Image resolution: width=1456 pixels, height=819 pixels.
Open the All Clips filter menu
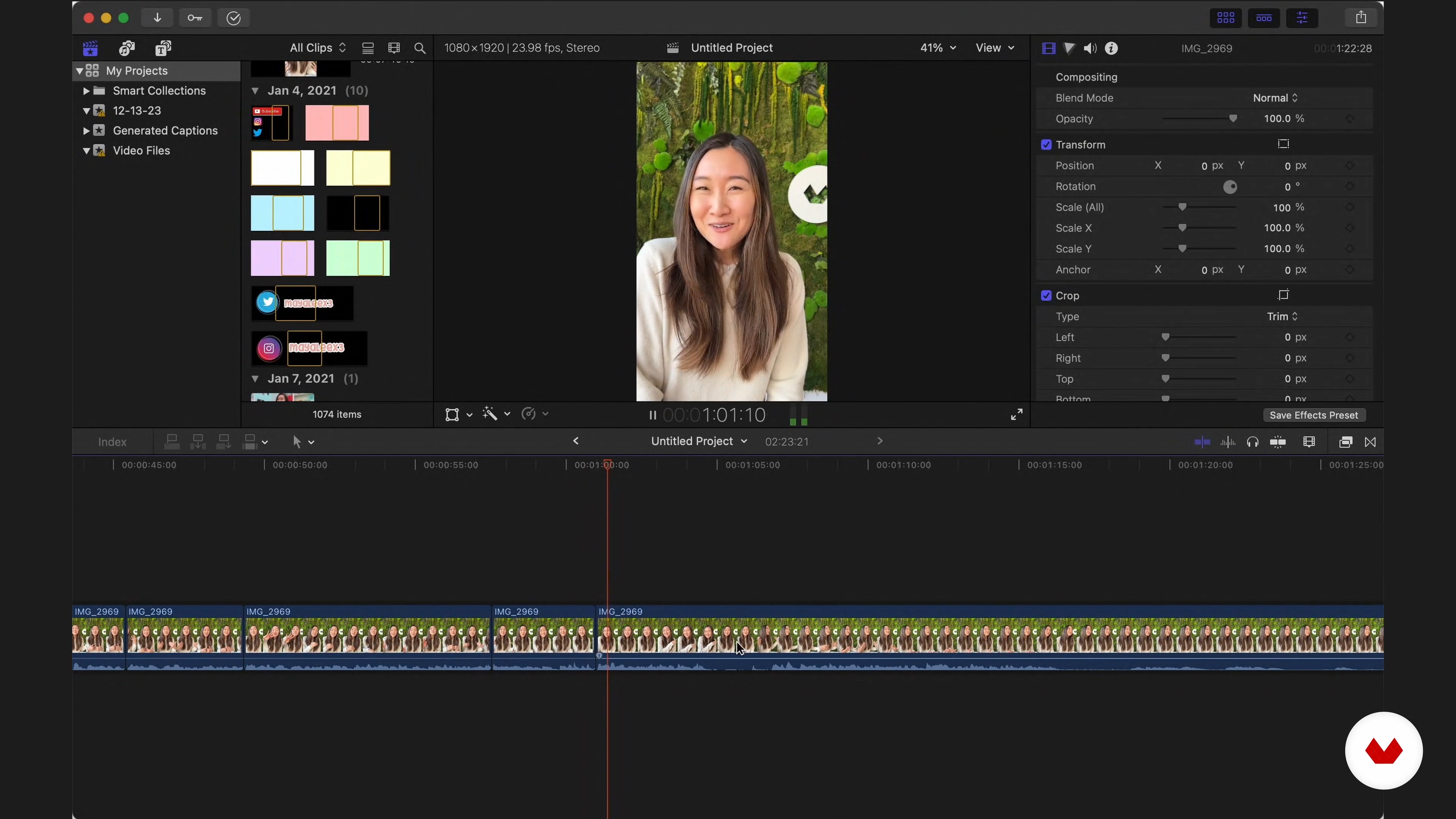pyautogui.click(x=318, y=48)
